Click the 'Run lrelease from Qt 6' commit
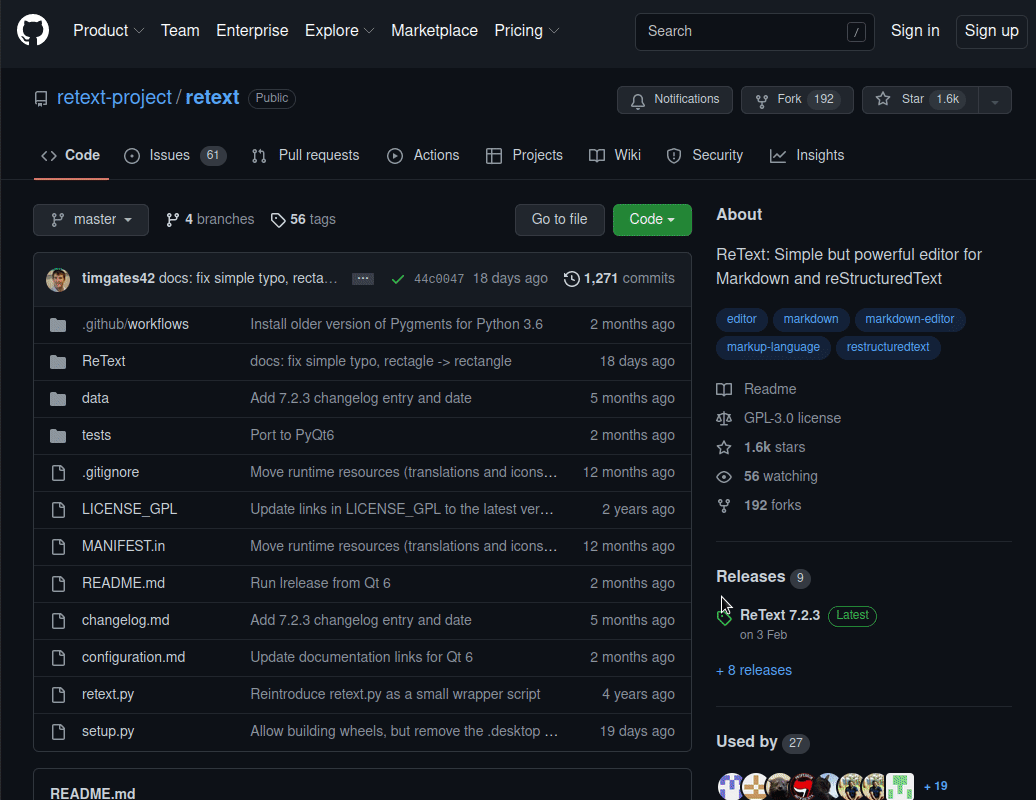This screenshot has width=1036, height=800. point(320,583)
